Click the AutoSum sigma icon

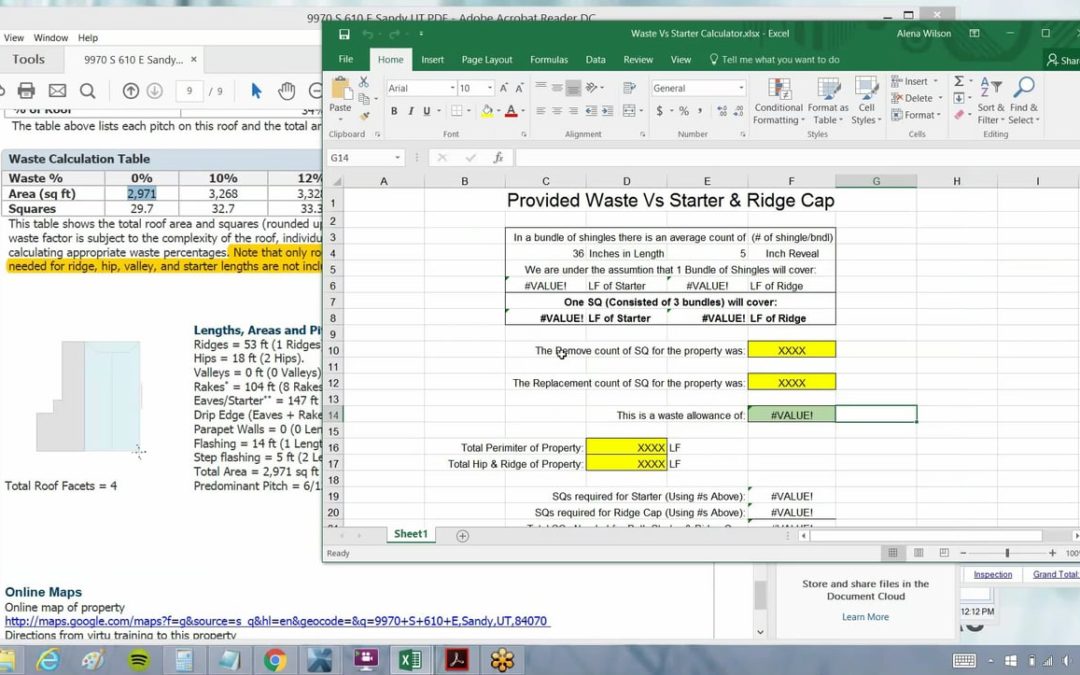(959, 81)
